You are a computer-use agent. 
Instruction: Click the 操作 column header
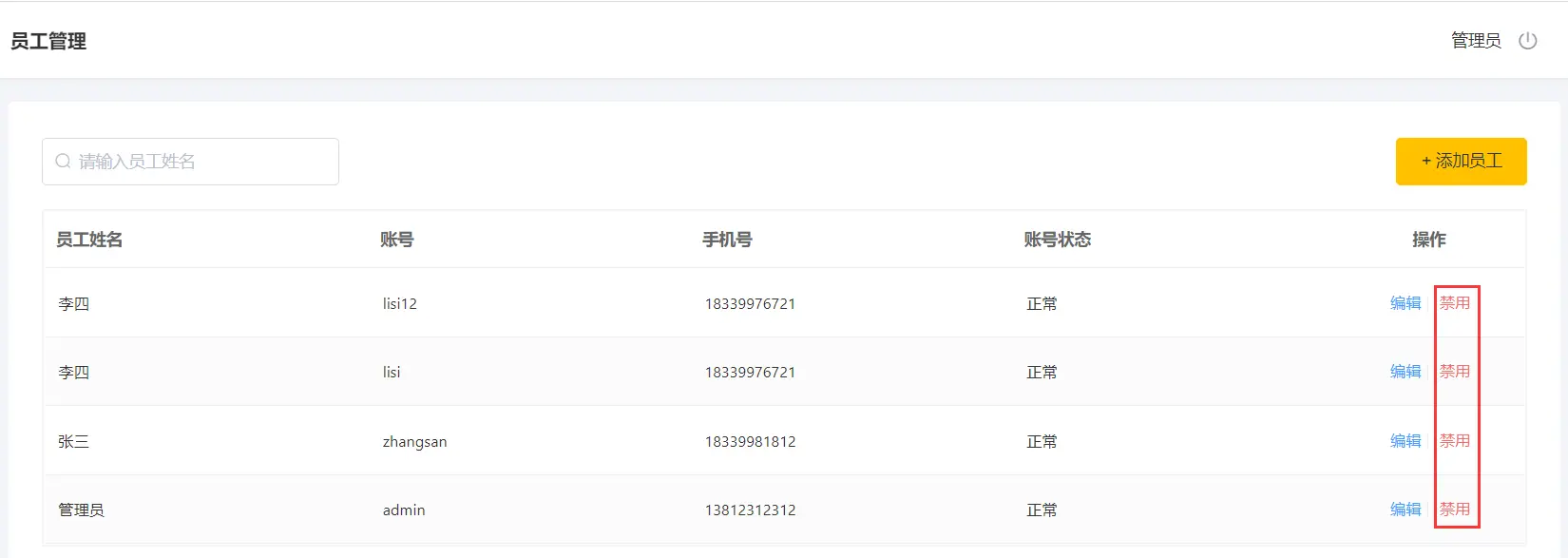1429,240
